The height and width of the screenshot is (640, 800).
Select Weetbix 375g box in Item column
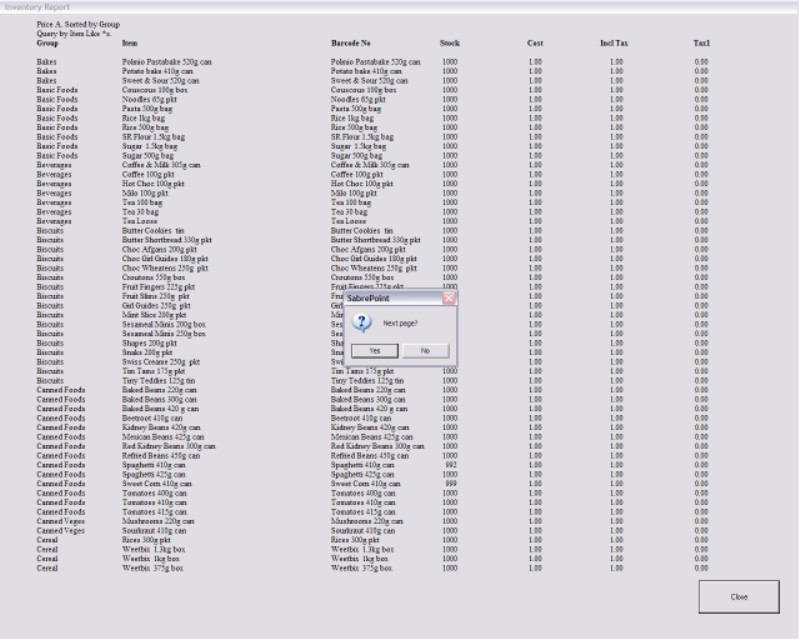pos(152,568)
